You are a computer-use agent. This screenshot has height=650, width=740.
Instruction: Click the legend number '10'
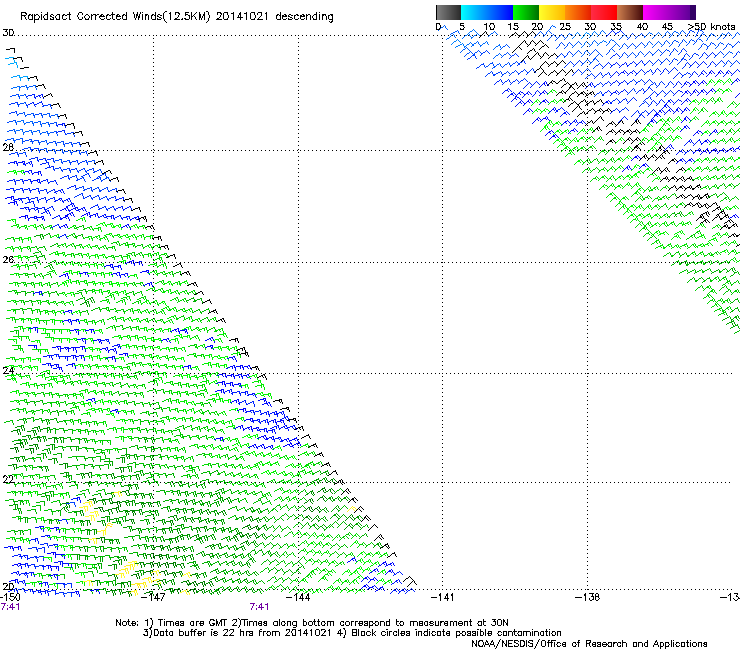(489, 26)
